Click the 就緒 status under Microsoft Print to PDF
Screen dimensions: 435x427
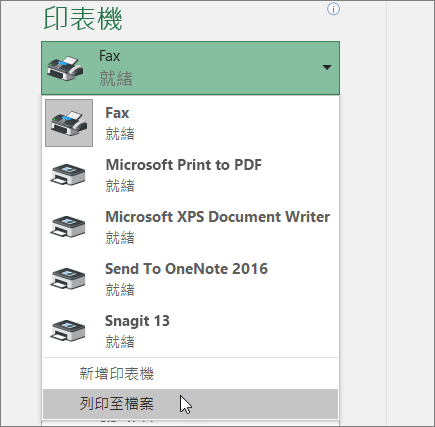[120, 186]
